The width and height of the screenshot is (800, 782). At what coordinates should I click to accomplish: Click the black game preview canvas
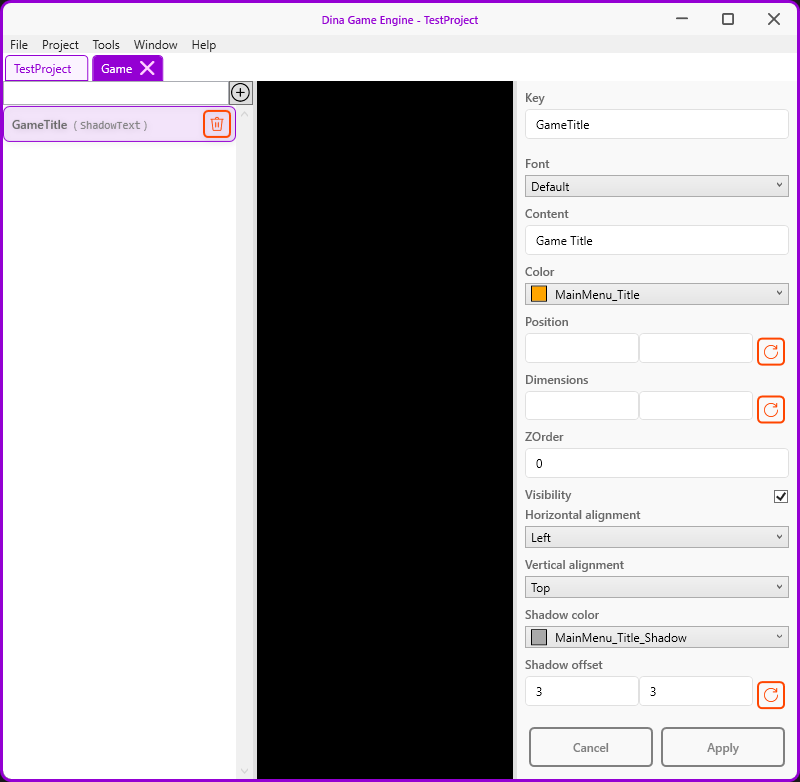pos(385,430)
